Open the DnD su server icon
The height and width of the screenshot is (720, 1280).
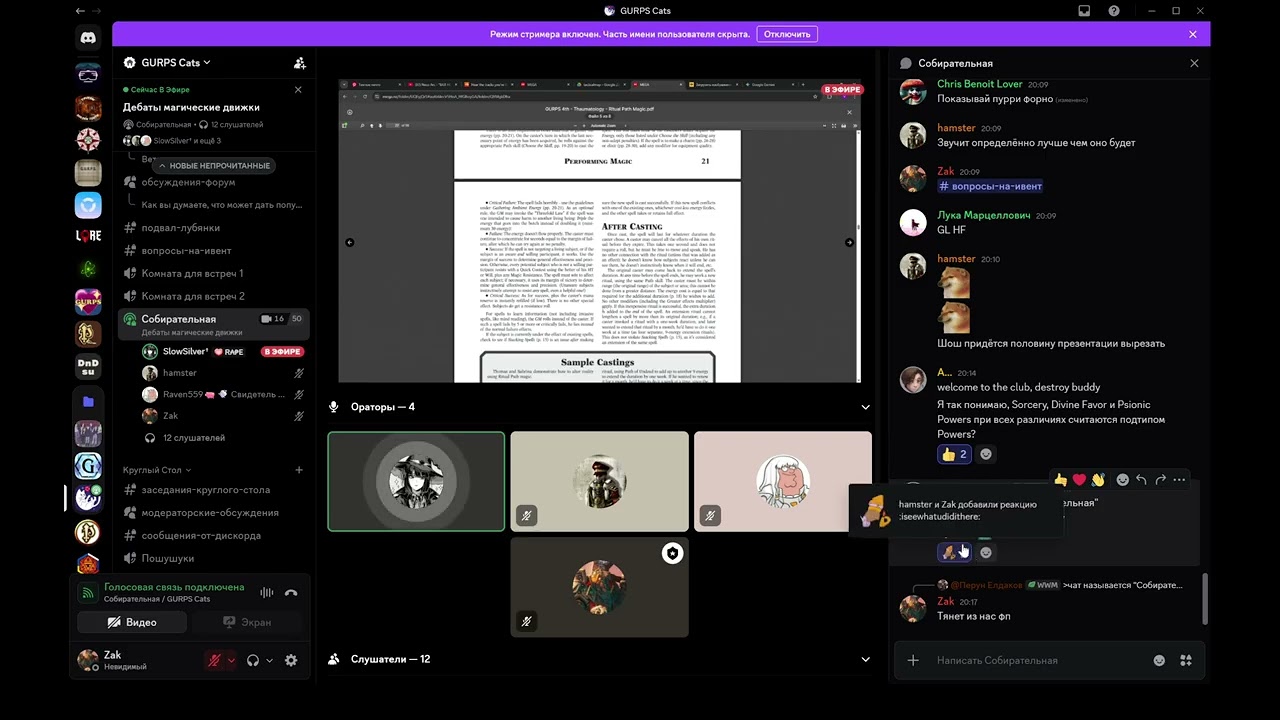coord(88,368)
